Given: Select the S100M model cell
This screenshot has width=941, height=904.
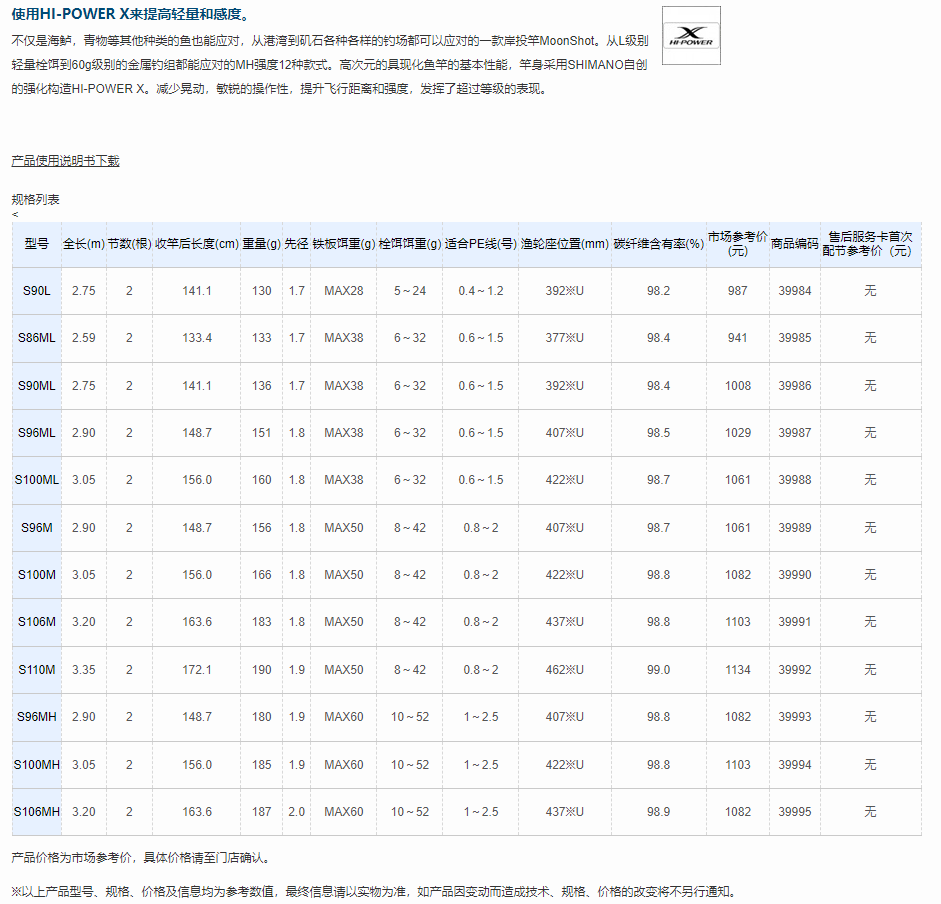Looking at the screenshot, I should click(37, 575).
